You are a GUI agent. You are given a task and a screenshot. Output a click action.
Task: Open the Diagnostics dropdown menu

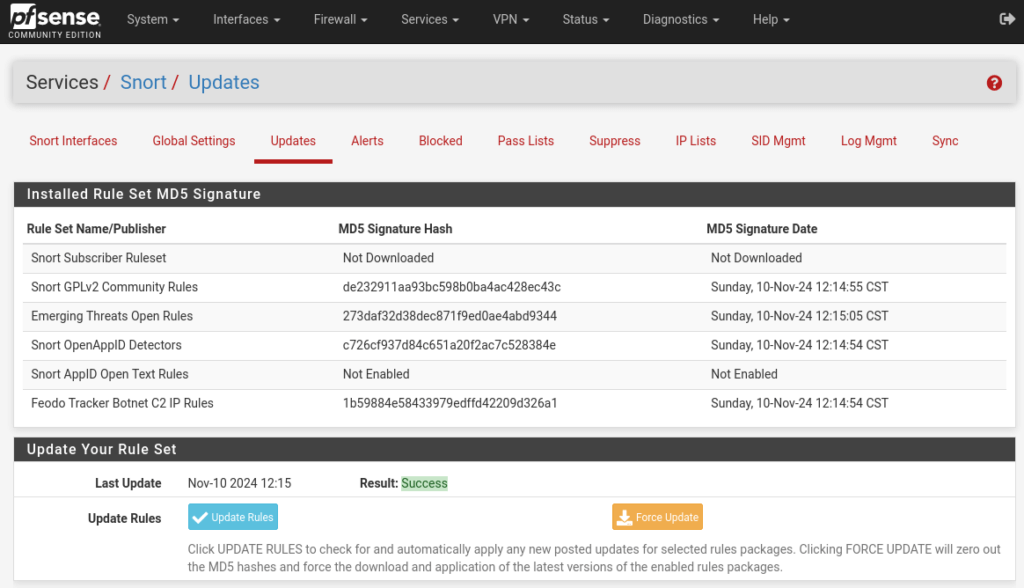(680, 20)
